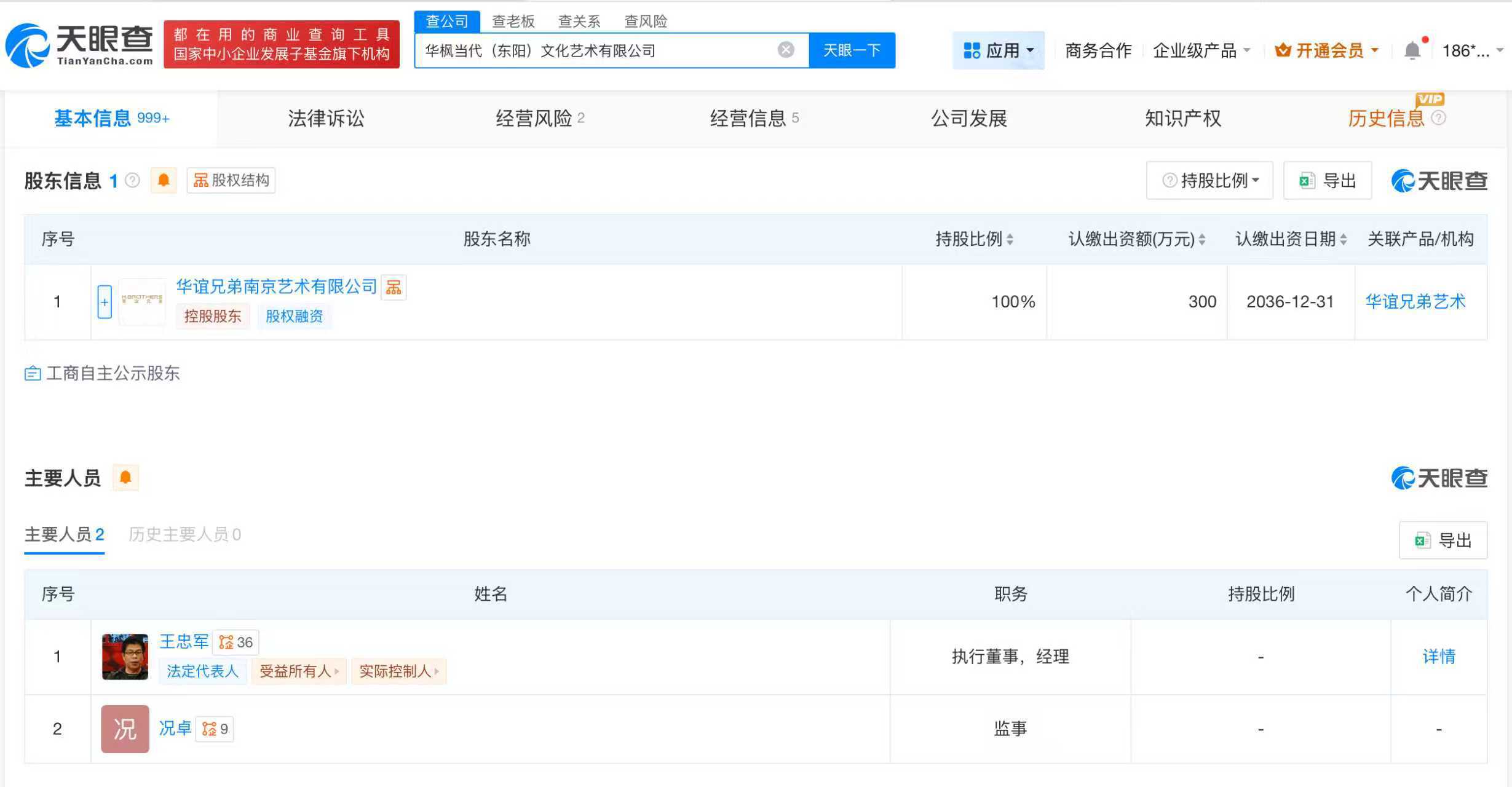
Task: Click the bell icon next to 股东信息
Action: (x=164, y=180)
